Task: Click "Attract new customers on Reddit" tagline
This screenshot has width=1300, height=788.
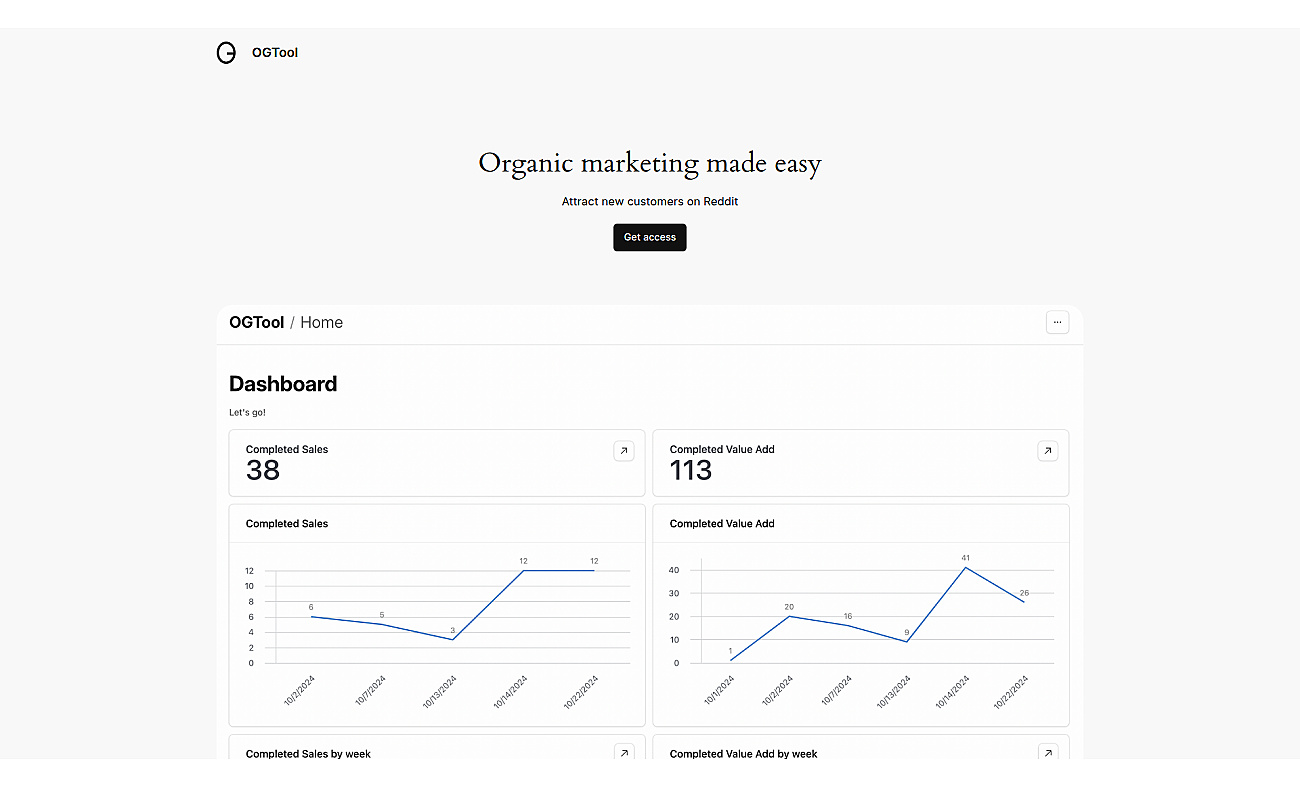Action: tap(650, 201)
